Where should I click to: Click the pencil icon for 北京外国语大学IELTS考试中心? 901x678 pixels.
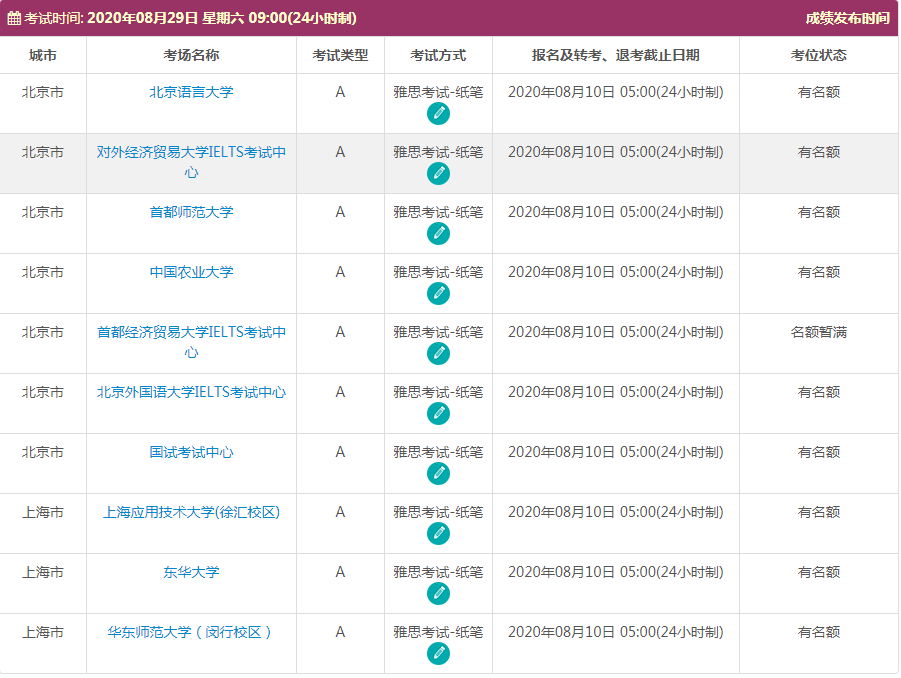coord(437,414)
